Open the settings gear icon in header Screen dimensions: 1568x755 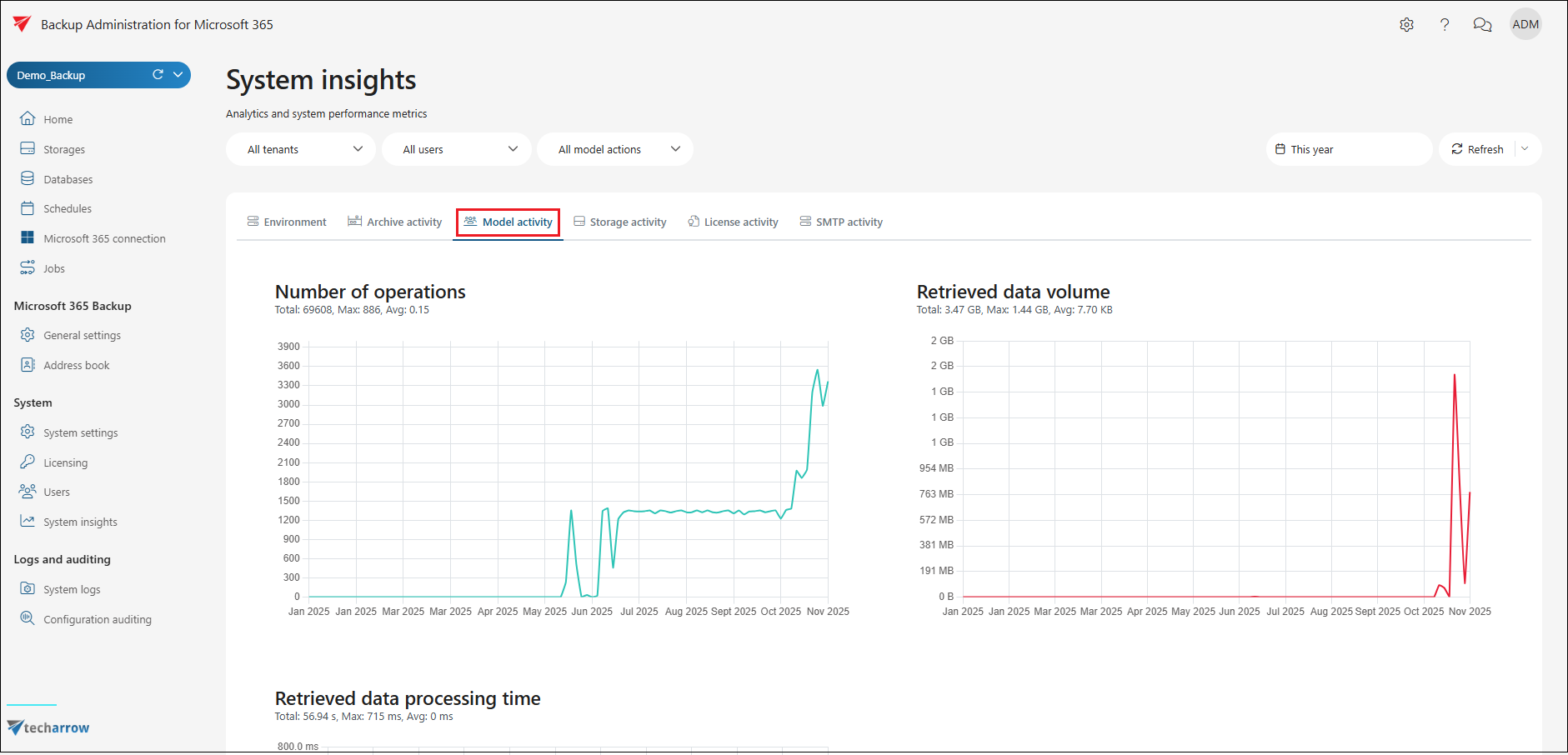click(x=1406, y=25)
